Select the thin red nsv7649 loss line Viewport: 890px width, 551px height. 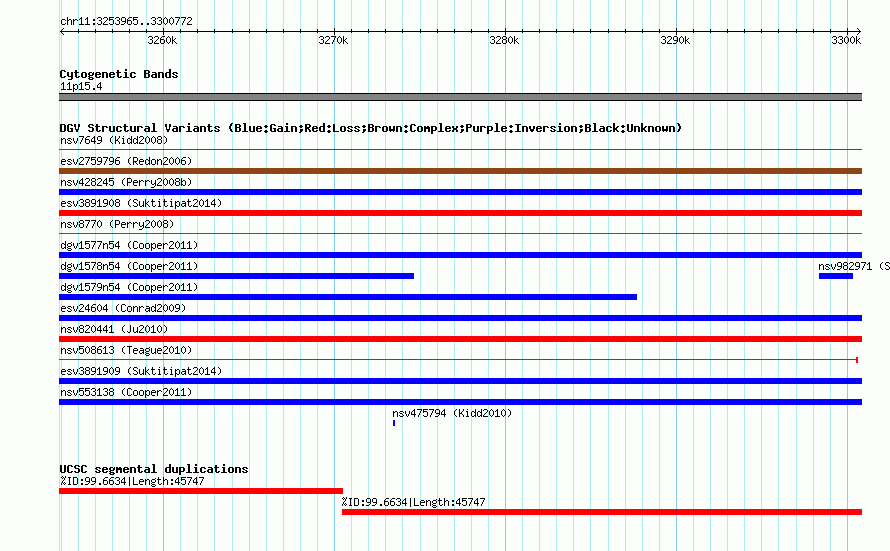click(460, 150)
